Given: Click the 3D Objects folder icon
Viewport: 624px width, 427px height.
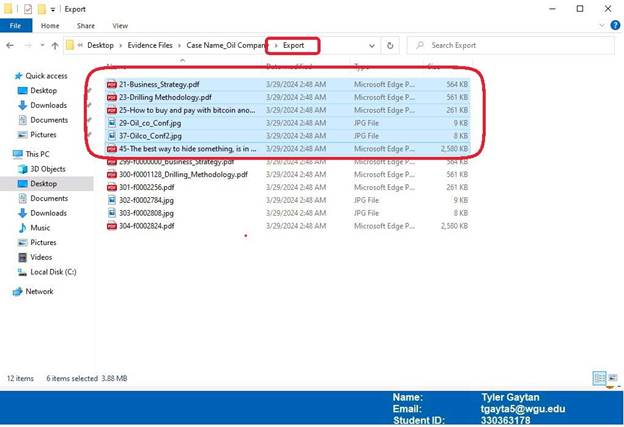Looking at the screenshot, I should (x=20, y=168).
